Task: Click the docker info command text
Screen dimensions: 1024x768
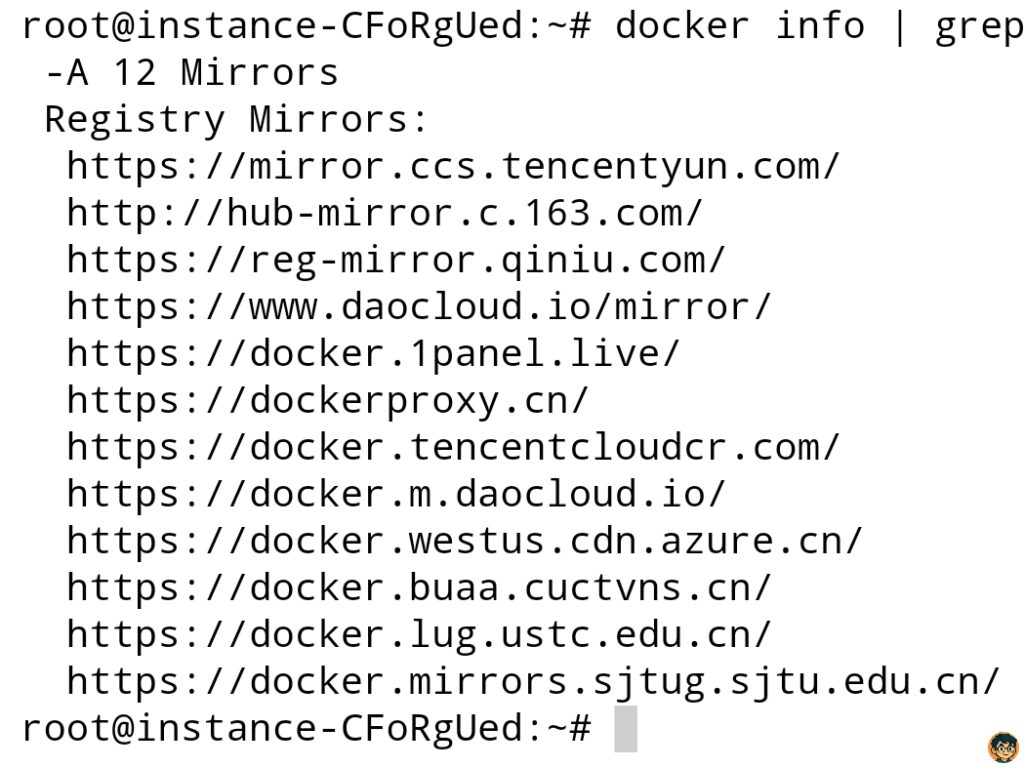Action: click(x=741, y=26)
